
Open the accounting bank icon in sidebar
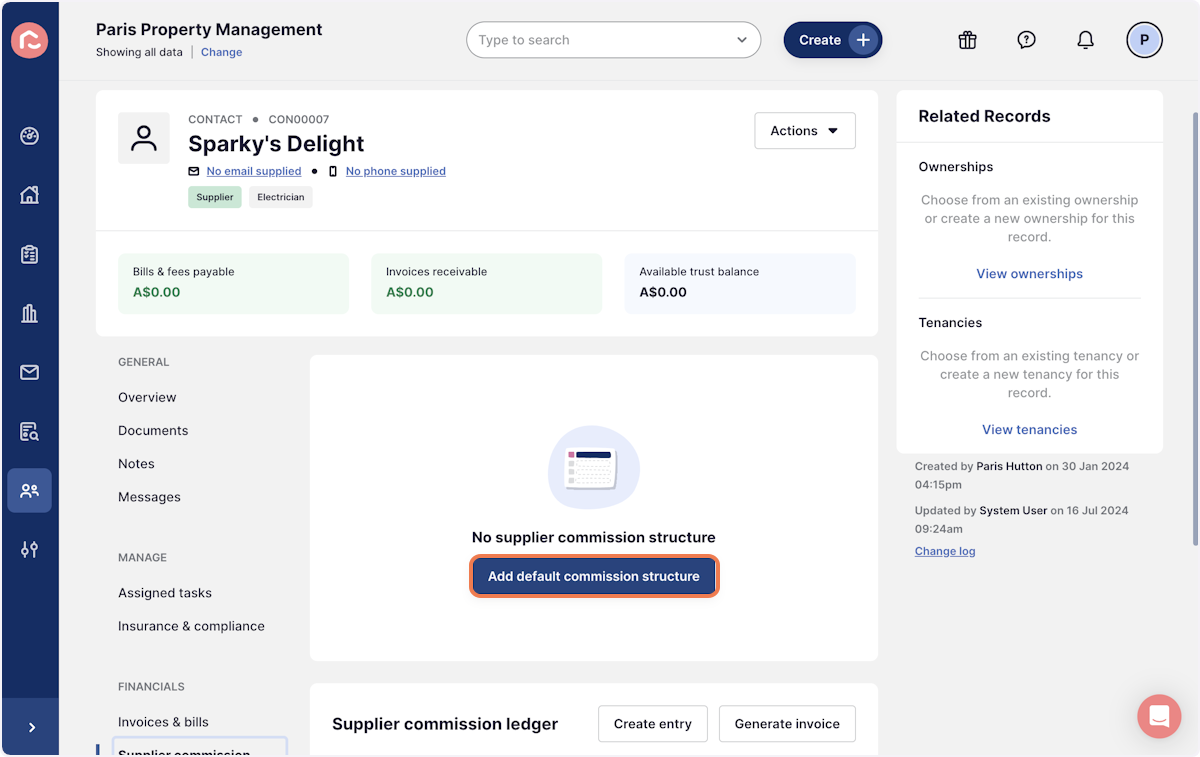pos(29,313)
